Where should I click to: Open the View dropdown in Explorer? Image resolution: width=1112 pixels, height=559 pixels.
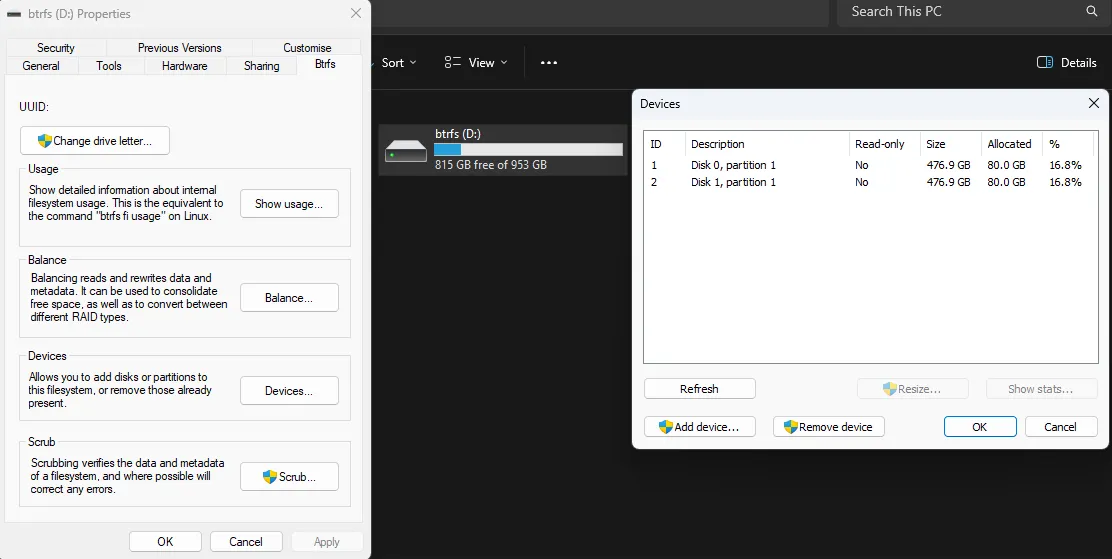click(x=476, y=62)
